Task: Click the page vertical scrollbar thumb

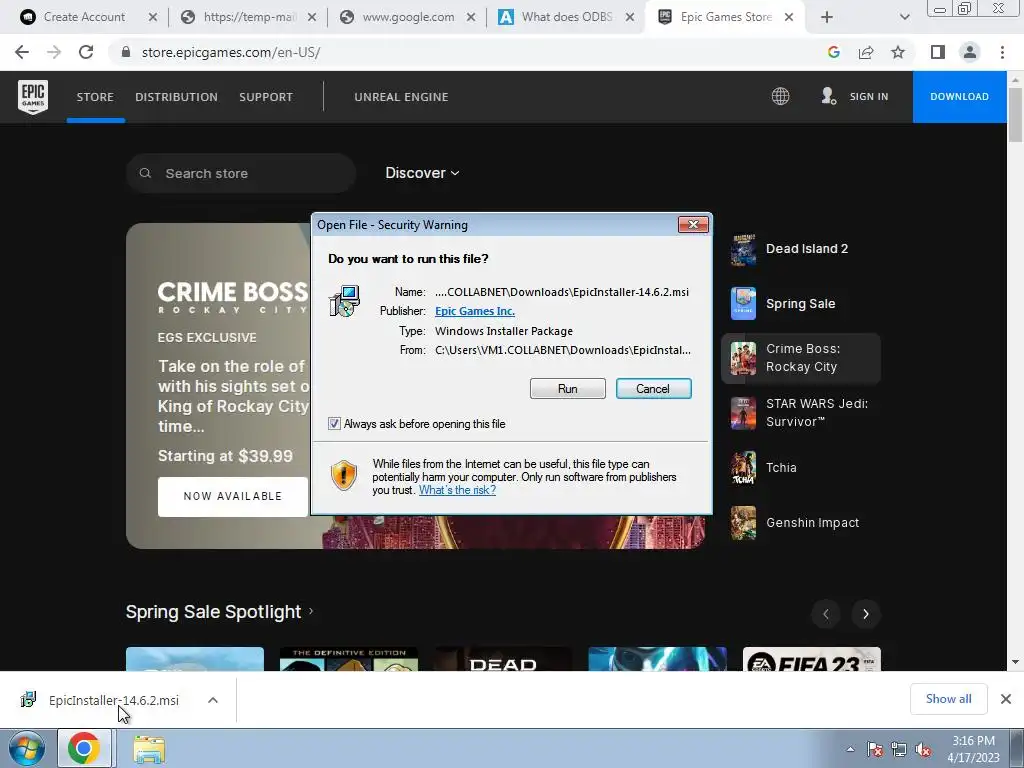Action: [x=1015, y=114]
